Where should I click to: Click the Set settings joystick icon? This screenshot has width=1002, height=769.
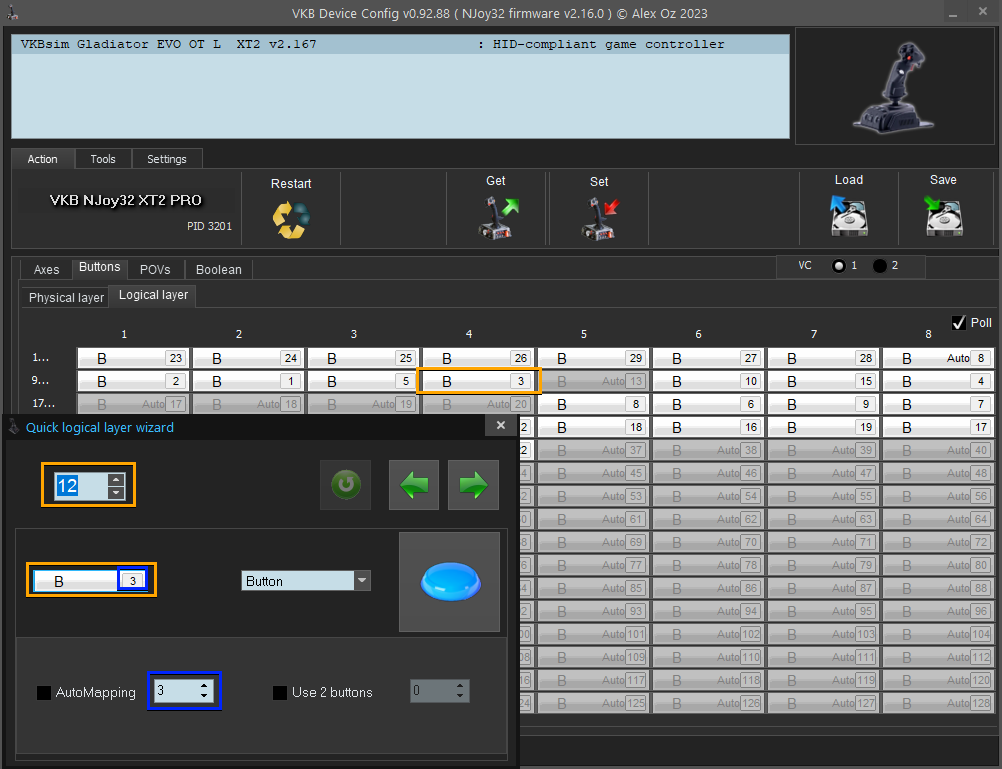pyautogui.click(x=599, y=217)
